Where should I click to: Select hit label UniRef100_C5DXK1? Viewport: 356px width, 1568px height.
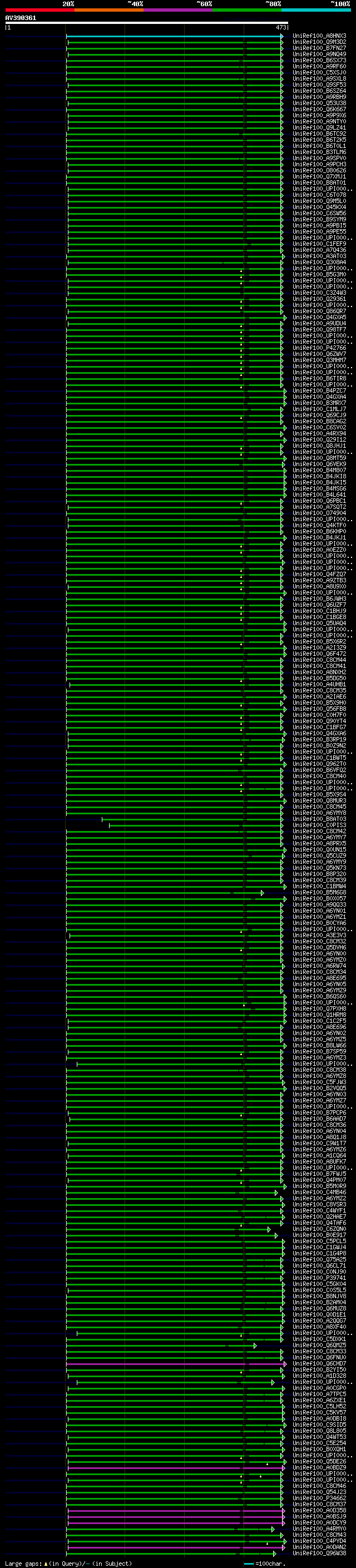pos(319,1339)
